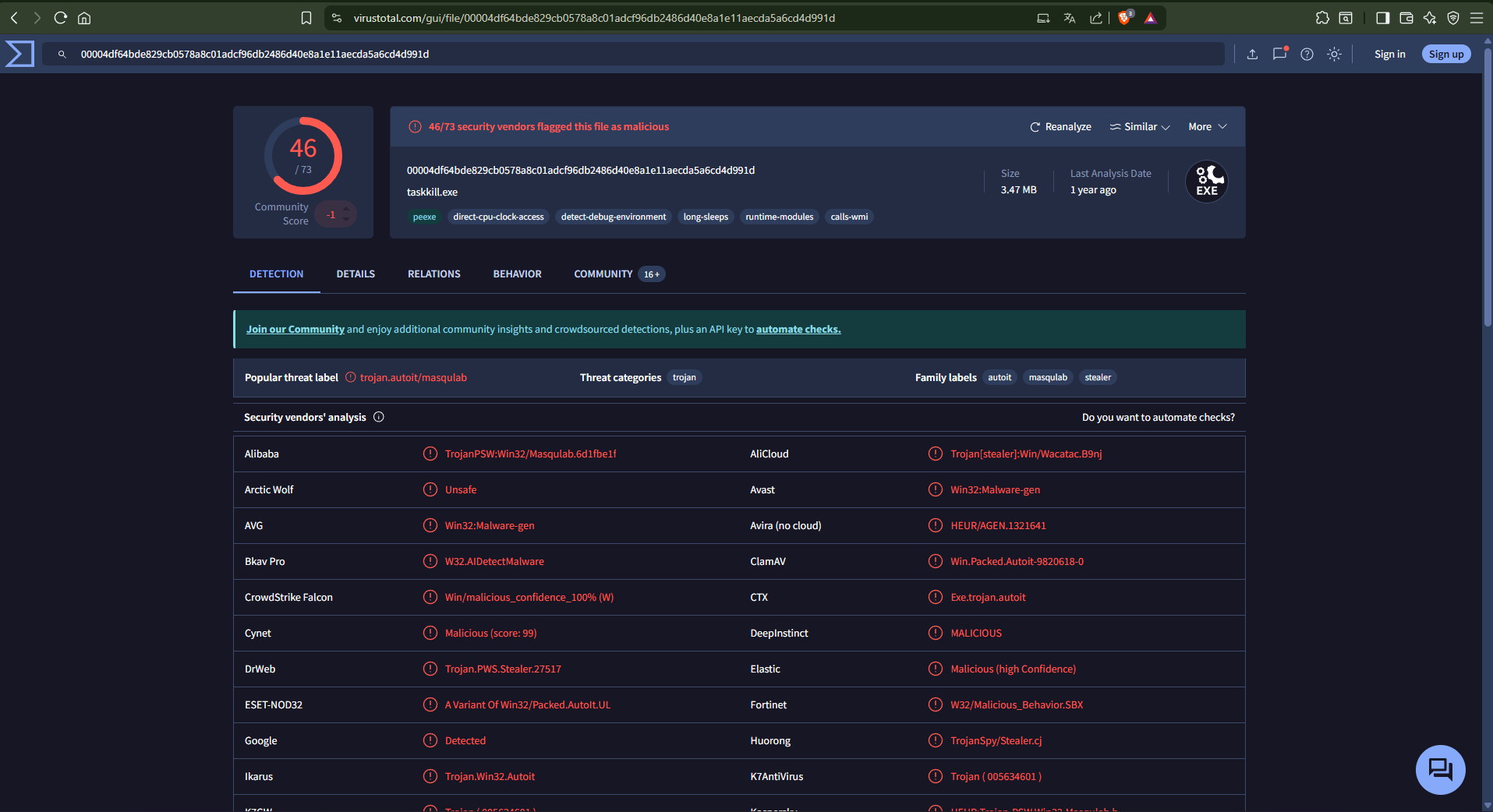Click info icon beside Security vendors' analysis

(x=379, y=417)
